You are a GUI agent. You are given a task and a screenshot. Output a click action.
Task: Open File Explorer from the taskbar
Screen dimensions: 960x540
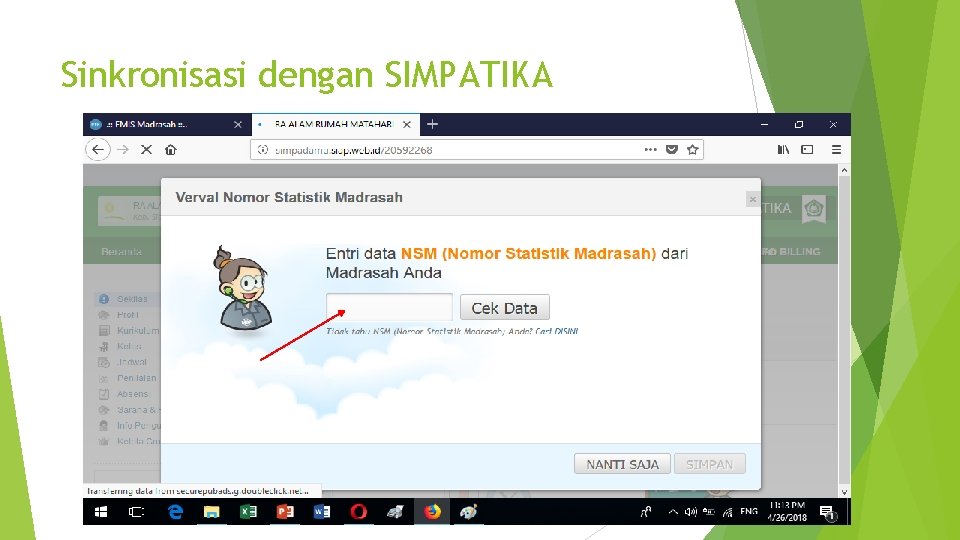(x=212, y=512)
